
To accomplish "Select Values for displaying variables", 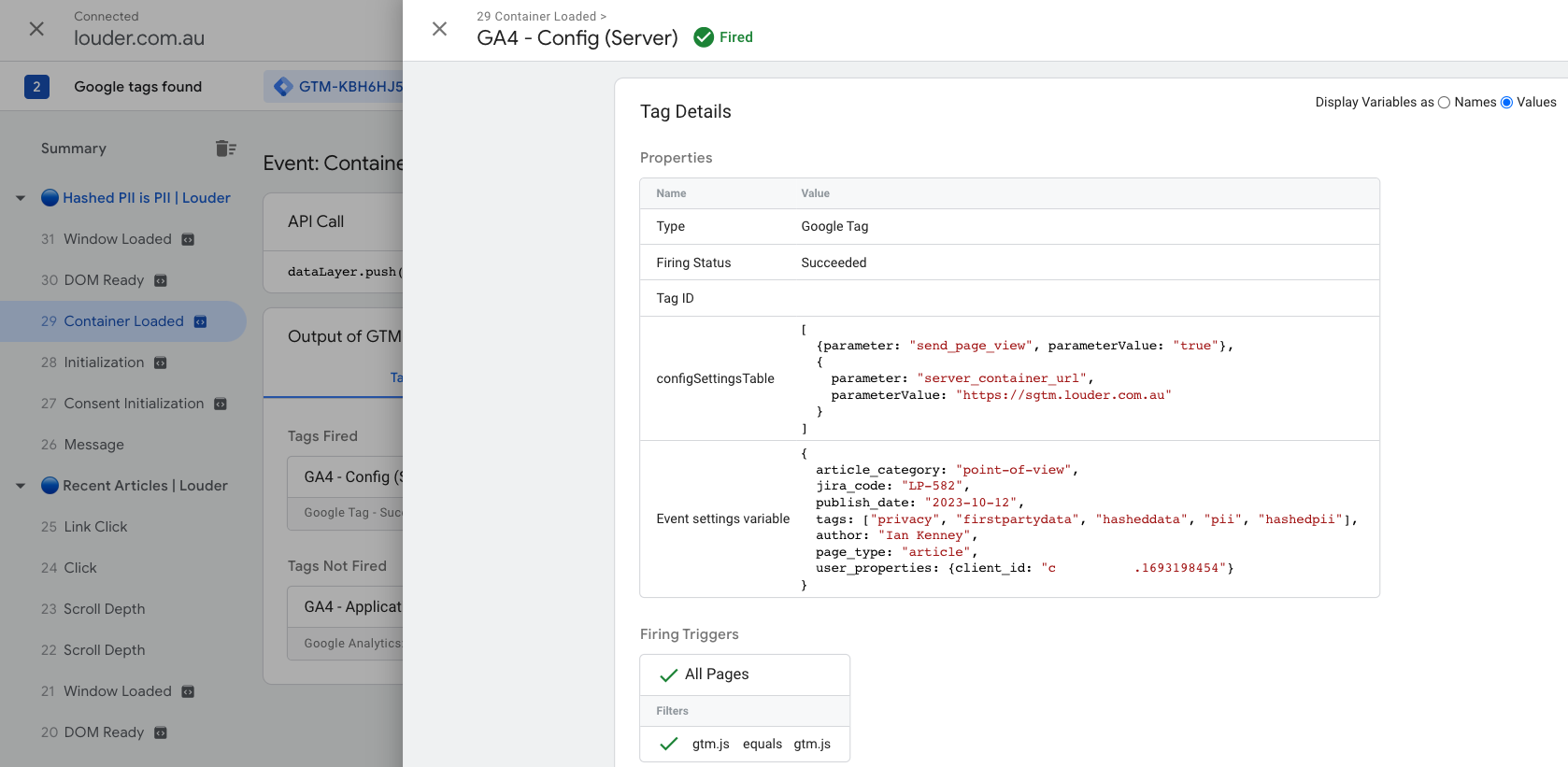I will [x=1506, y=103].
